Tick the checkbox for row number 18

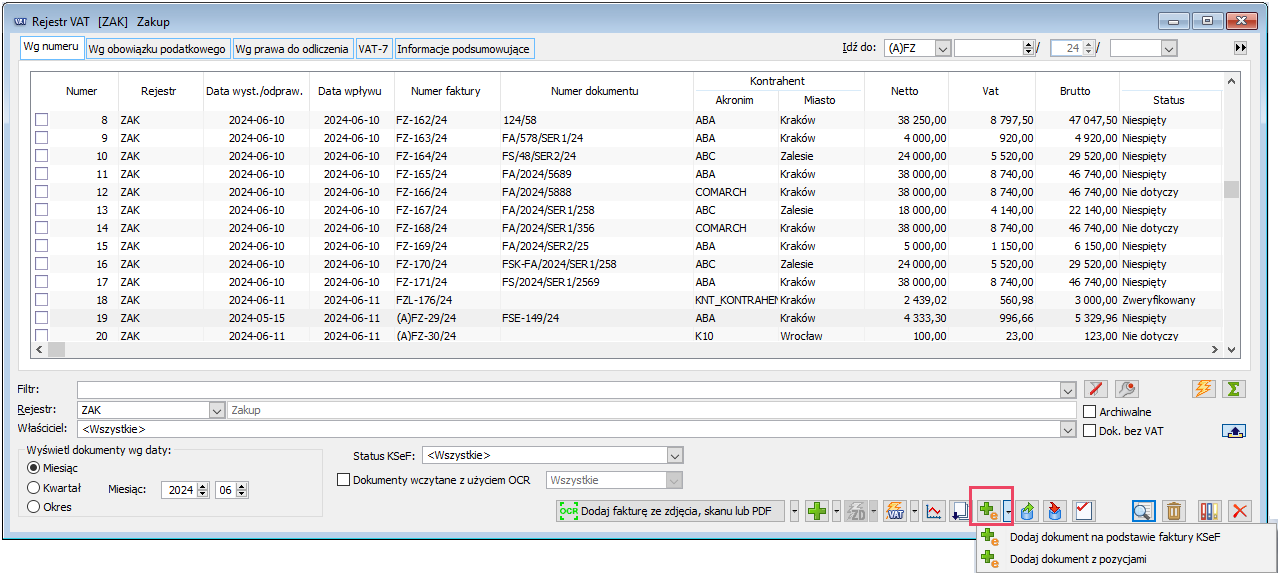coord(42,300)
